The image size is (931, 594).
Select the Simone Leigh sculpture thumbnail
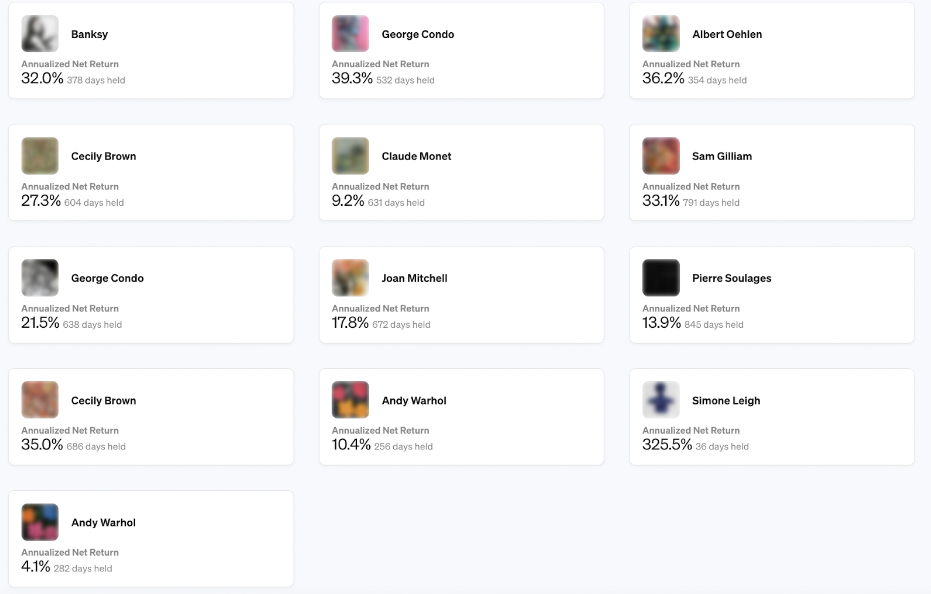pyautogui.click(x=661, y=400)
